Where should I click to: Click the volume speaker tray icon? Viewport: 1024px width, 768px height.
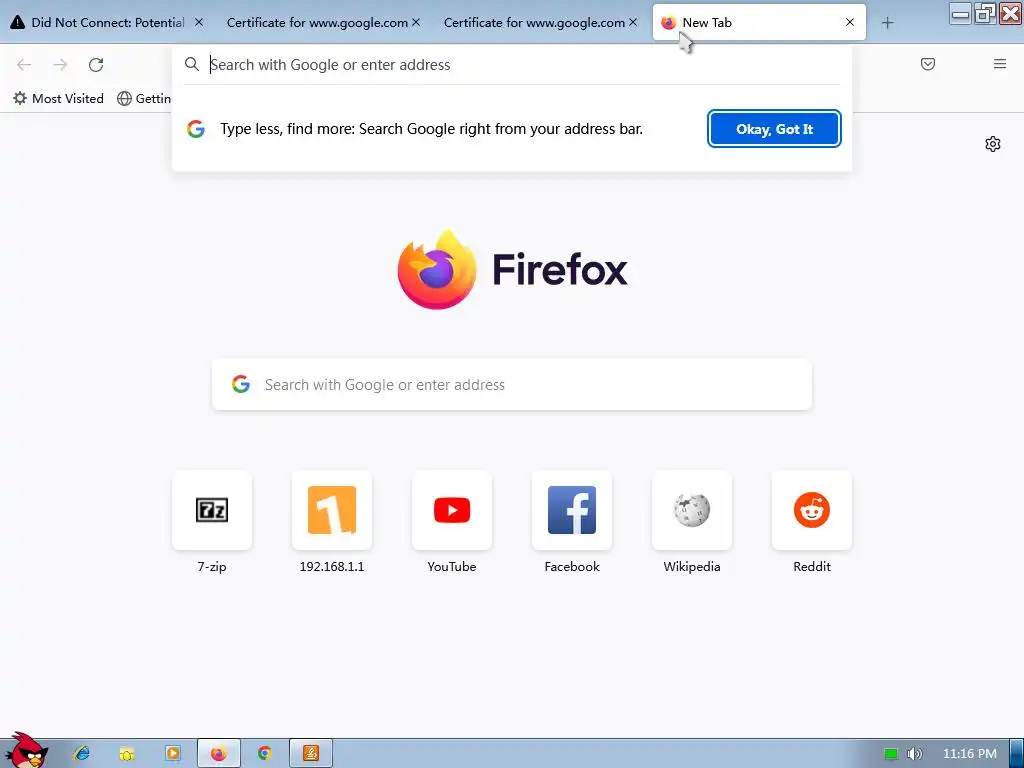pyautogui.click(x=914, y=754)
